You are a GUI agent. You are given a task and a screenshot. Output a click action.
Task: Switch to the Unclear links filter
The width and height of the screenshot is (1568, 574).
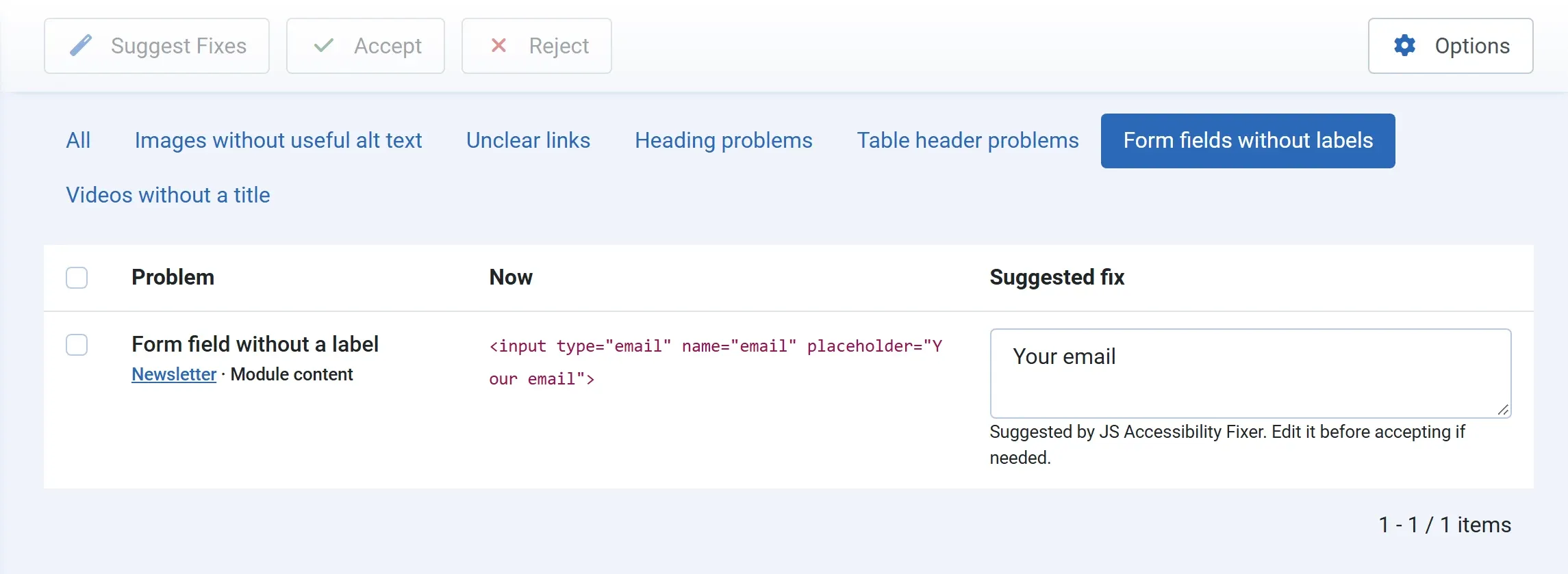pos(528,140)
